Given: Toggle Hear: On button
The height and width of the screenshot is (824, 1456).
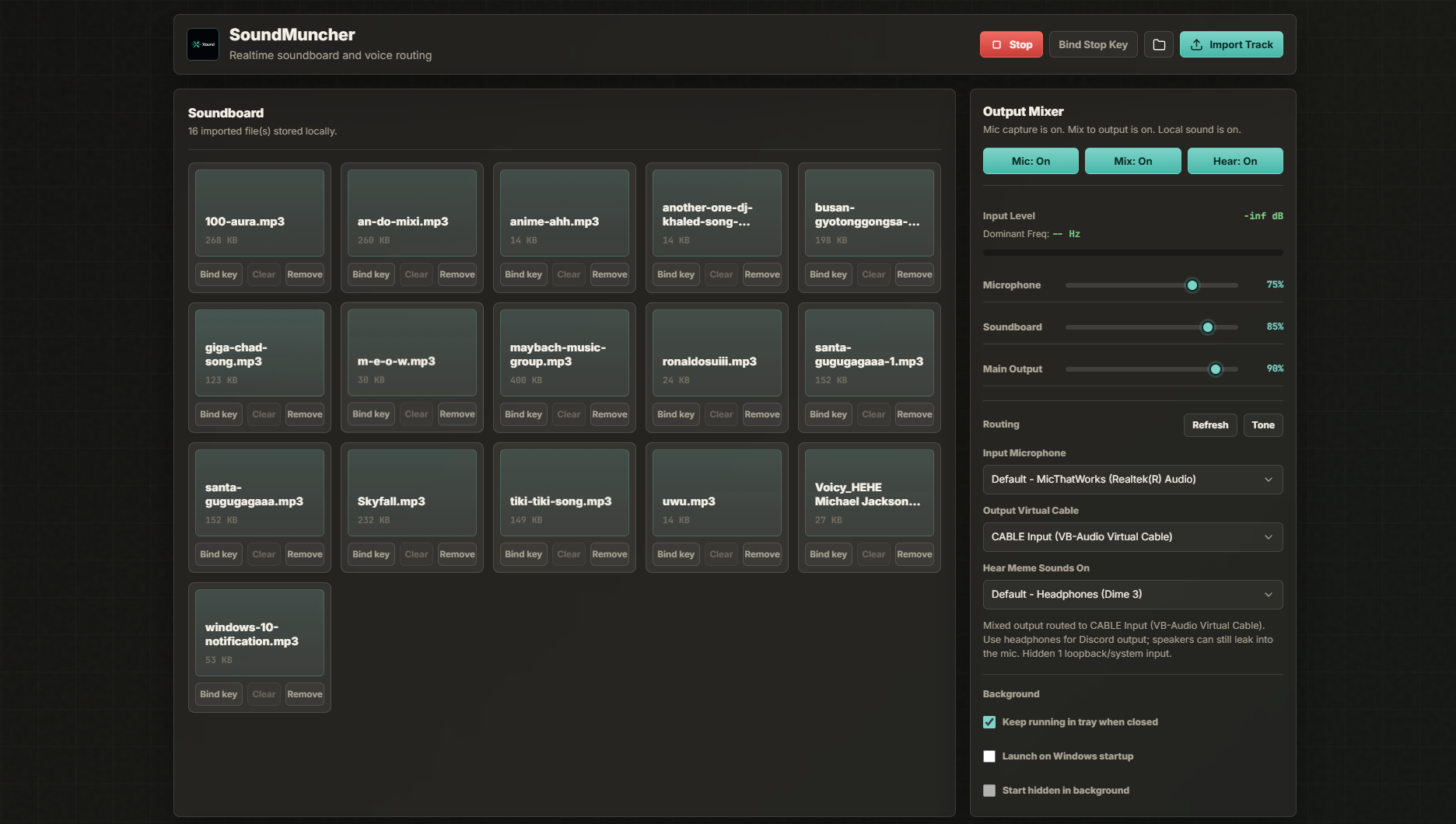Looking at the screenshot, I should coord(1235,161).
